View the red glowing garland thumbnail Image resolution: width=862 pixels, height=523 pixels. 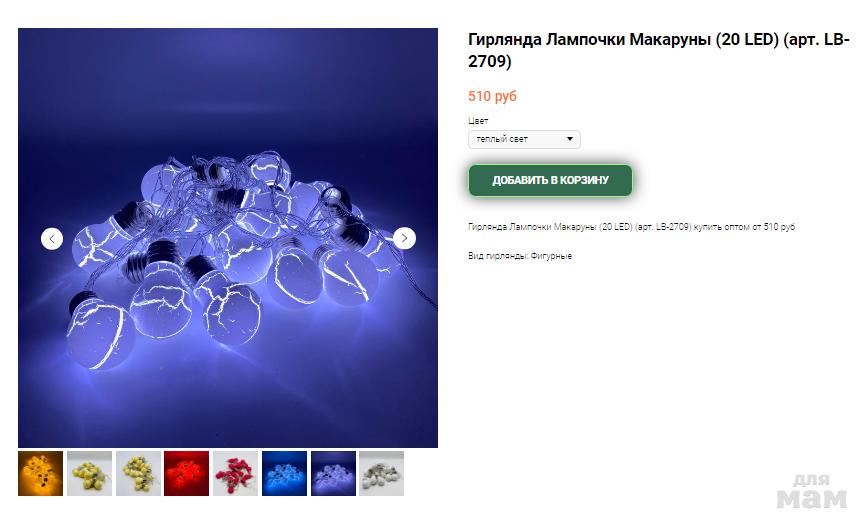click(x=186, y=474)
